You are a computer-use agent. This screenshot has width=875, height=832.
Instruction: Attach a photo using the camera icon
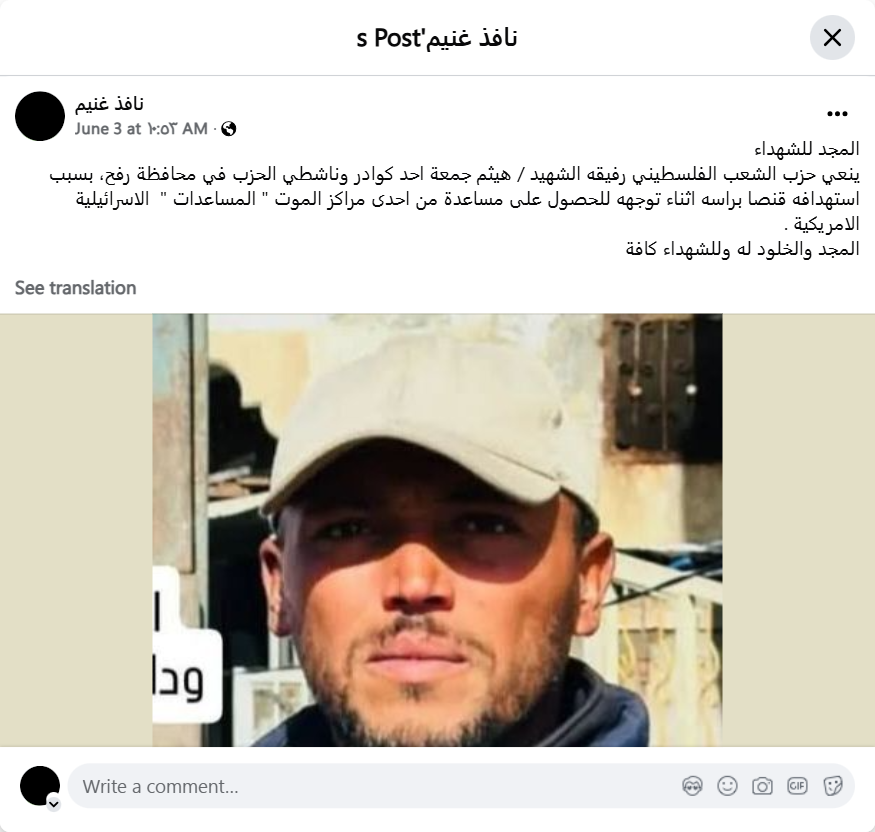(762, 786)
